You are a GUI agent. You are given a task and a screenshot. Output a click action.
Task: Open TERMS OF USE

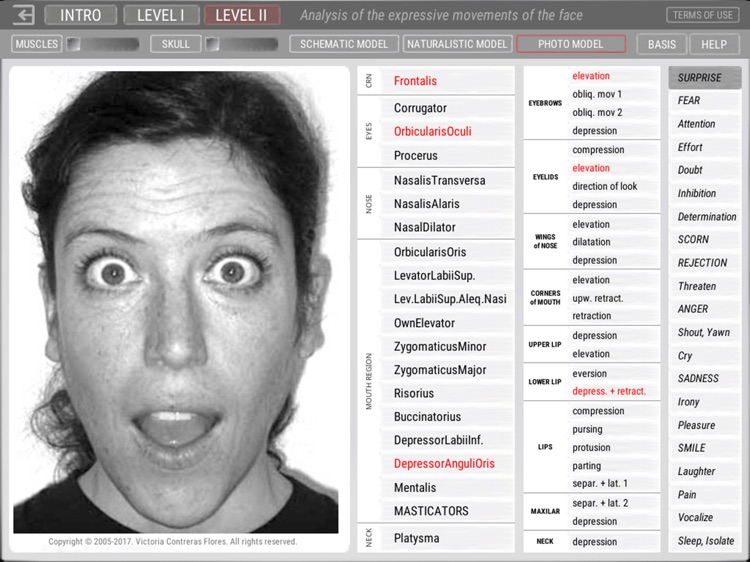click(703, 15)
